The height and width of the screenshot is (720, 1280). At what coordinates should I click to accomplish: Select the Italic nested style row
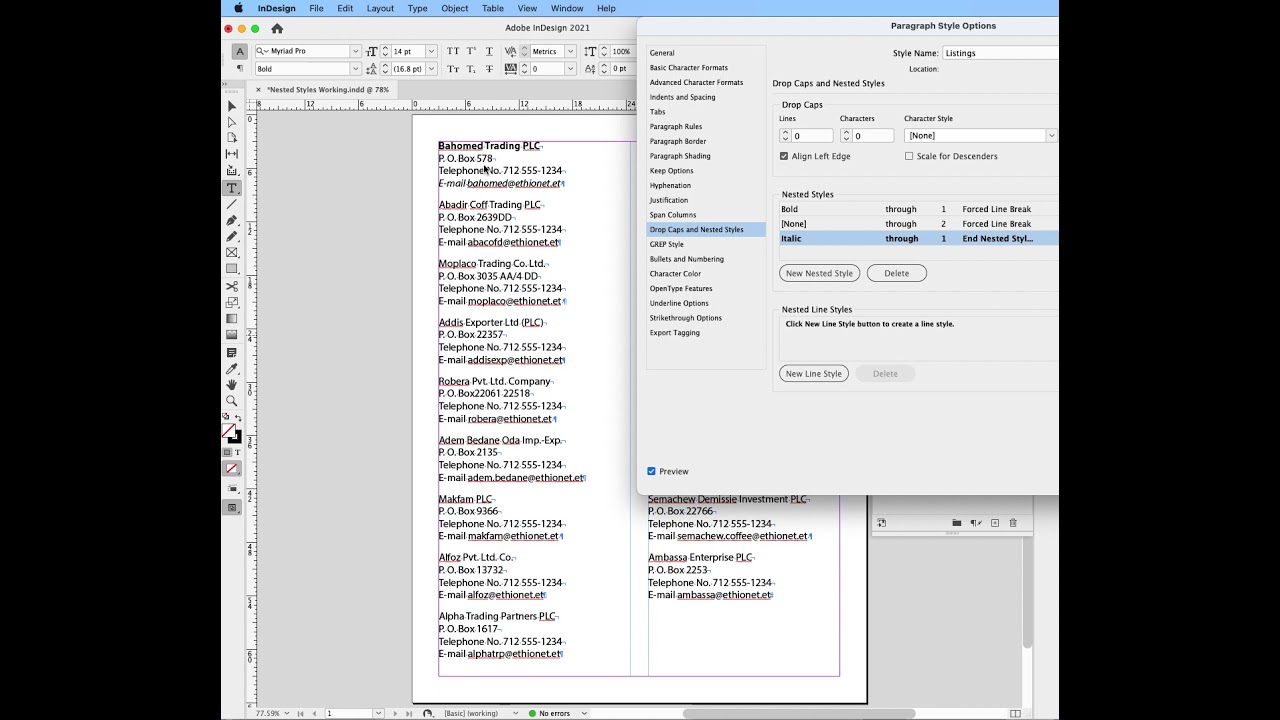(919, 239)
